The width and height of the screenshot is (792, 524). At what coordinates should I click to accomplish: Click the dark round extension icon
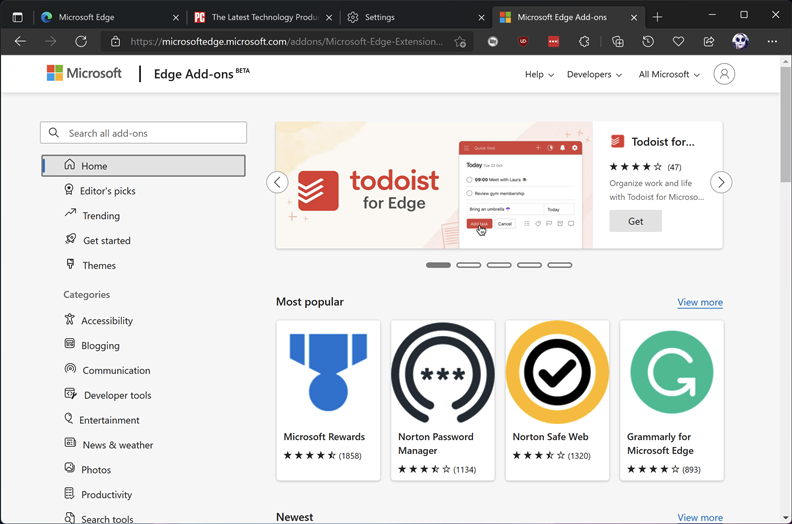coord(493,41)
